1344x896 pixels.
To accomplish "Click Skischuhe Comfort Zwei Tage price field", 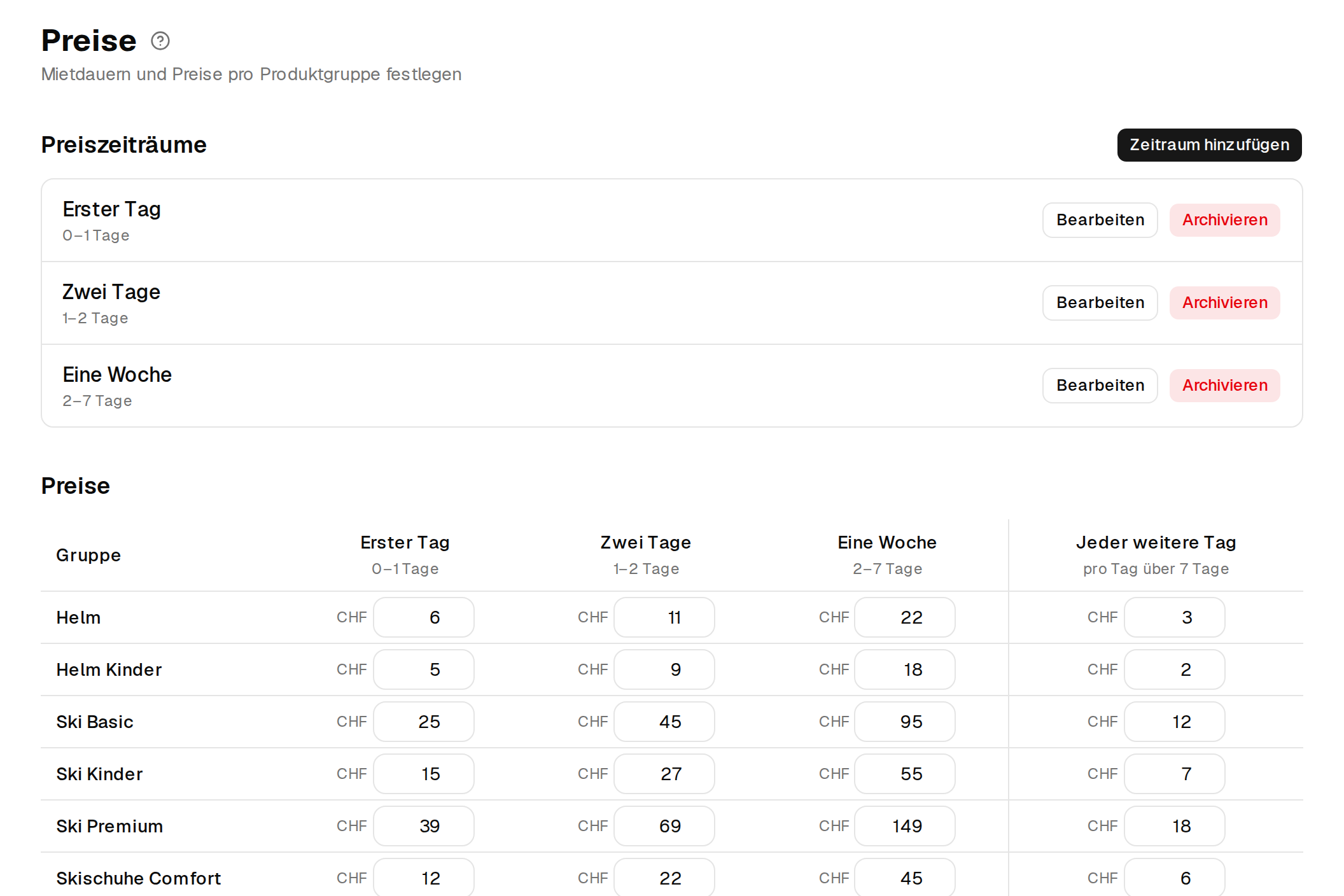I will coord(664,878).
